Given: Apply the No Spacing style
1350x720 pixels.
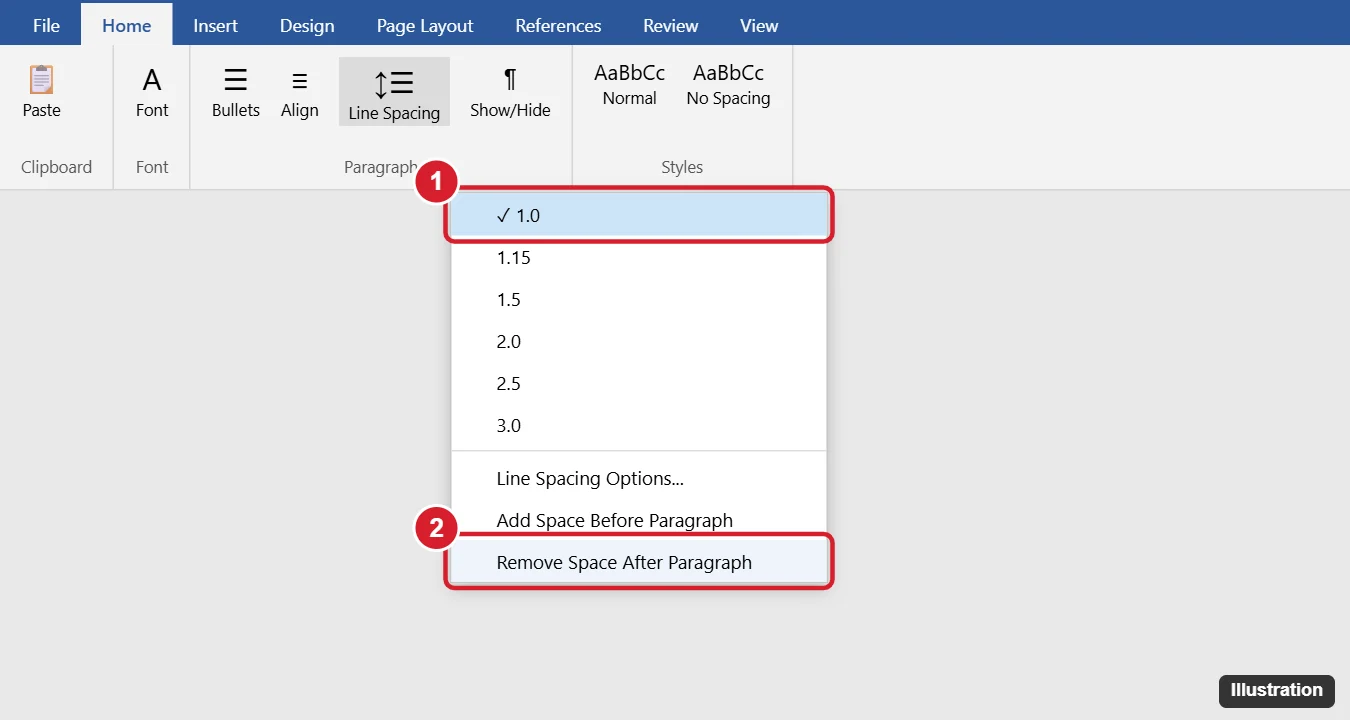Looking at the screenshot, I should (x=728, y=85).
